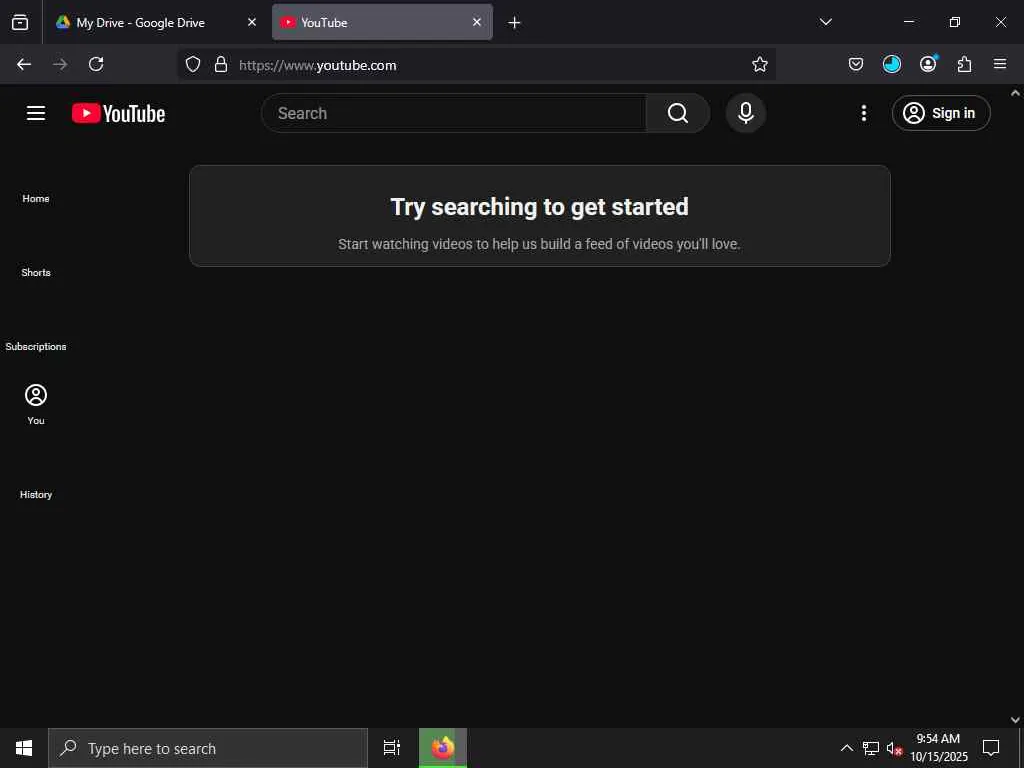
Task: Click the search magnifier button
Action: (678, 113)
